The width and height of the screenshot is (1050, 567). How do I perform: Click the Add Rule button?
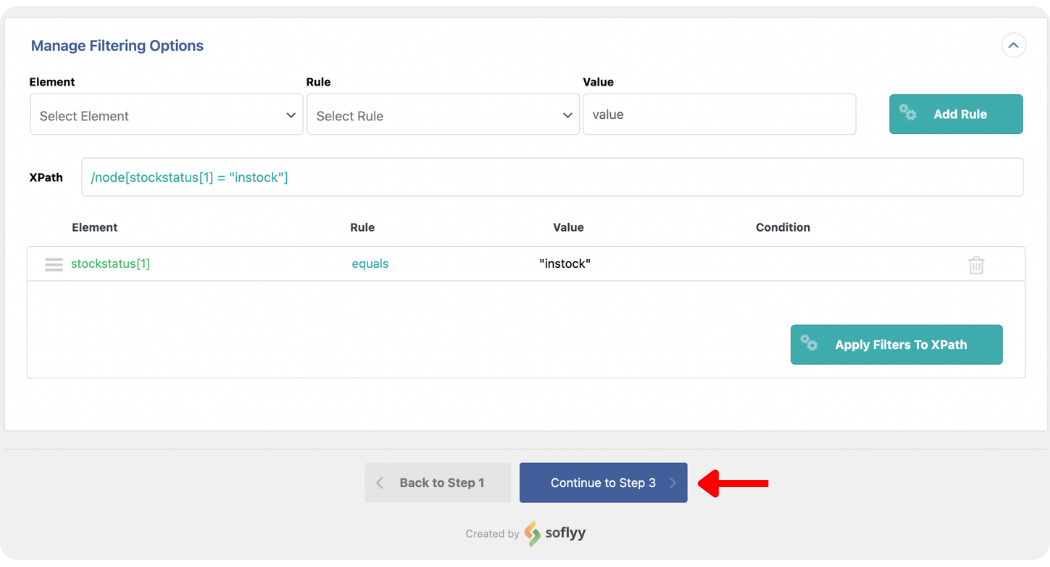click(955, 114)
